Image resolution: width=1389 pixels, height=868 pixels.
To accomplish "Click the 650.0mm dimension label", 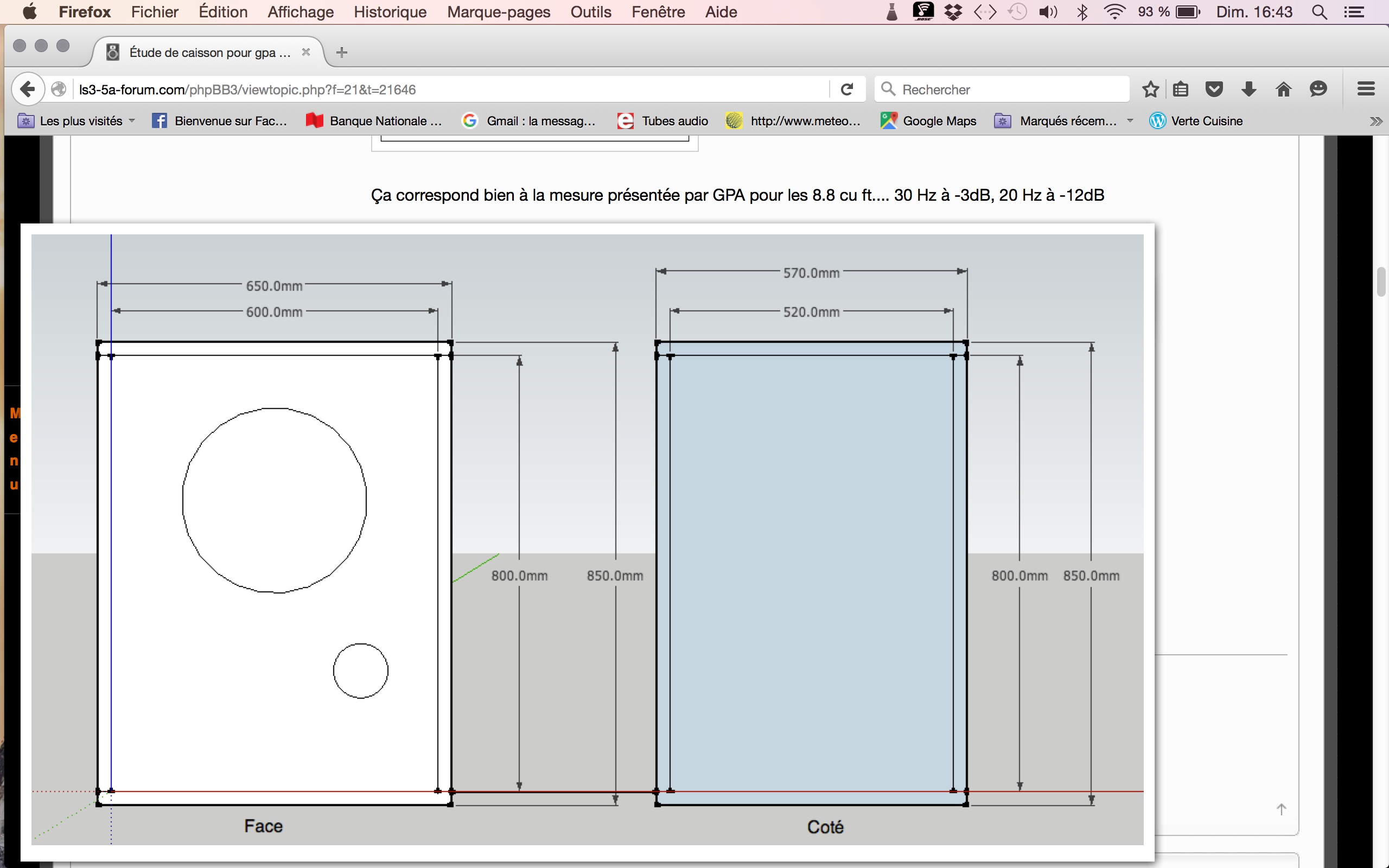I will (274, 285).
